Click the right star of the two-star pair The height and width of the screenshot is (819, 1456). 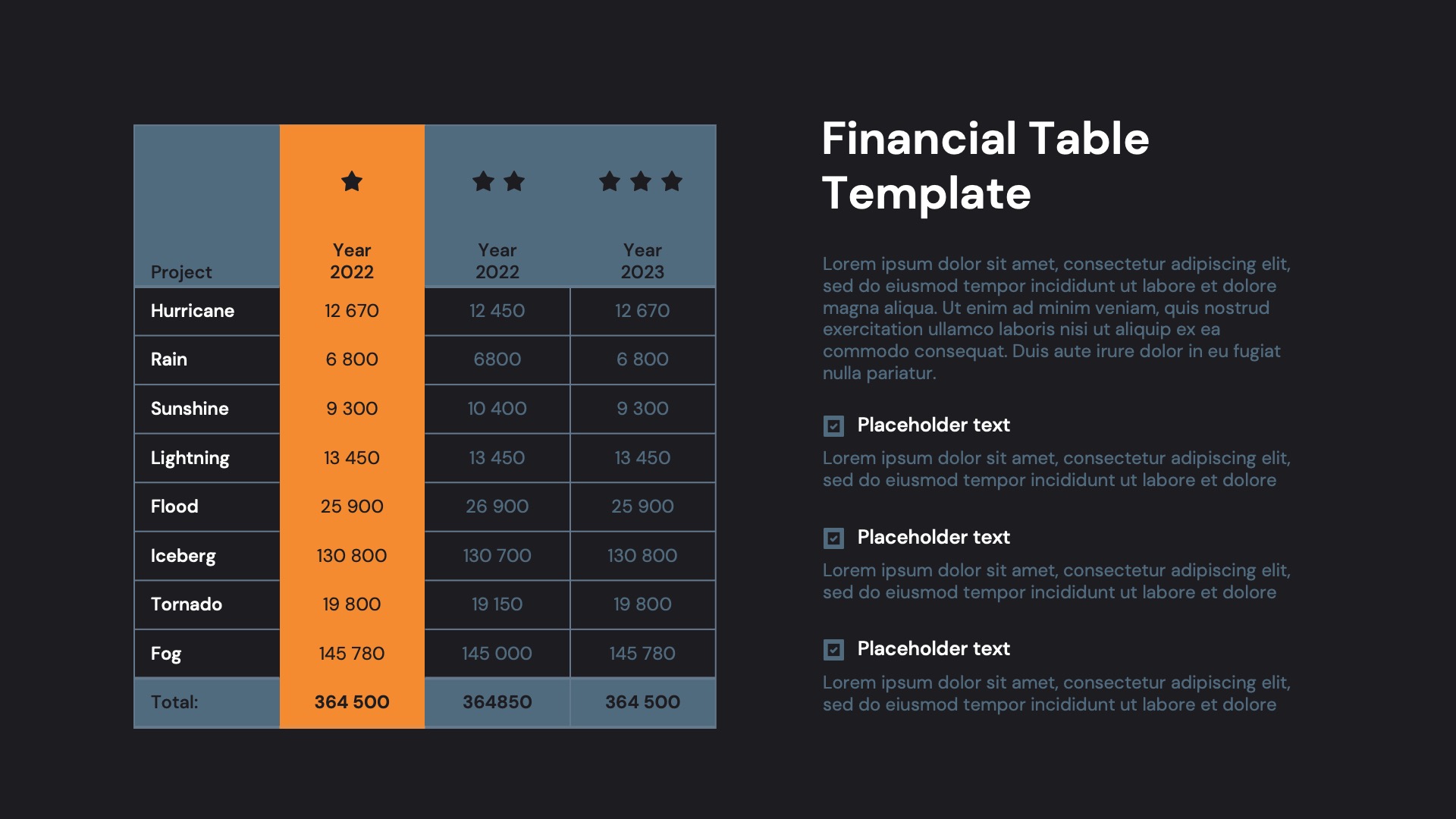click(x=514, y=181)
